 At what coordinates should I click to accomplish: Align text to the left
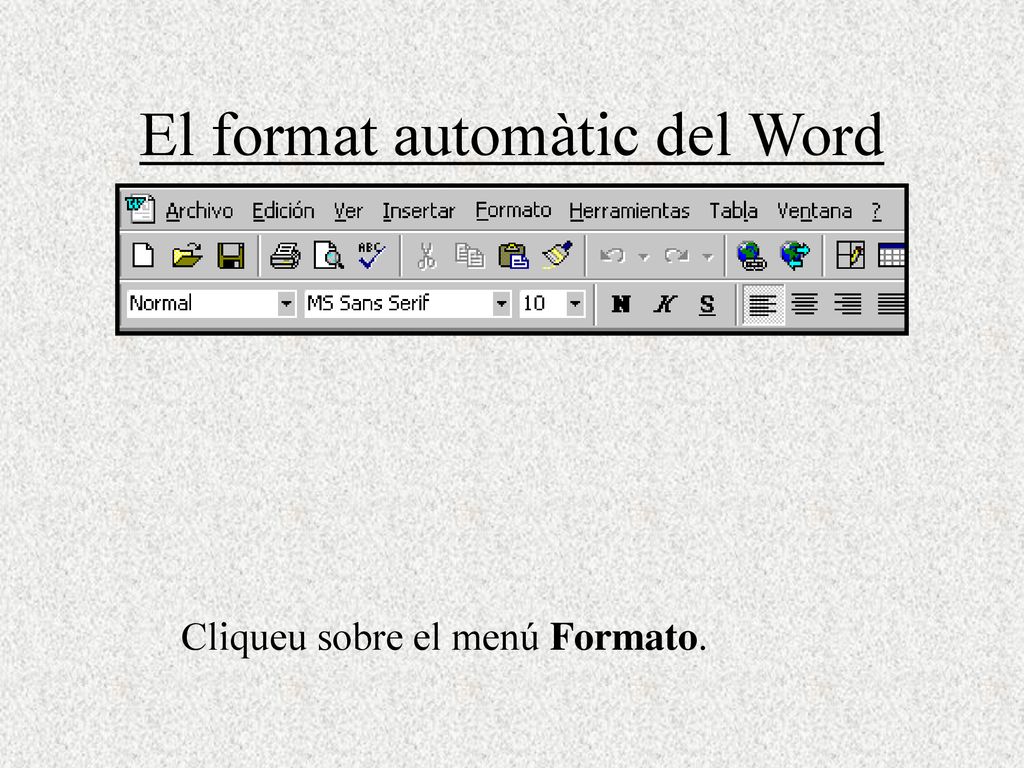click(762, 304)
